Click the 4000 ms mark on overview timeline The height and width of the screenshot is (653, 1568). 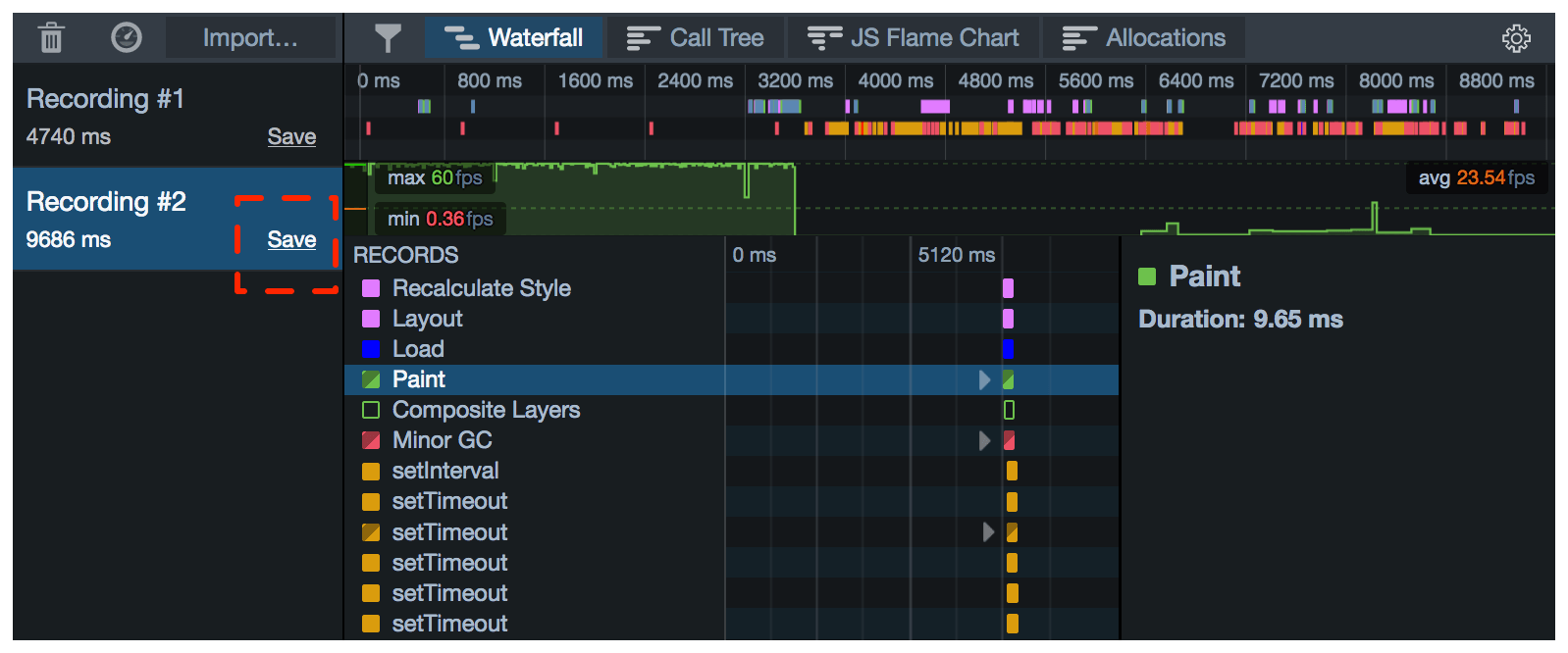tap(895, 81)
